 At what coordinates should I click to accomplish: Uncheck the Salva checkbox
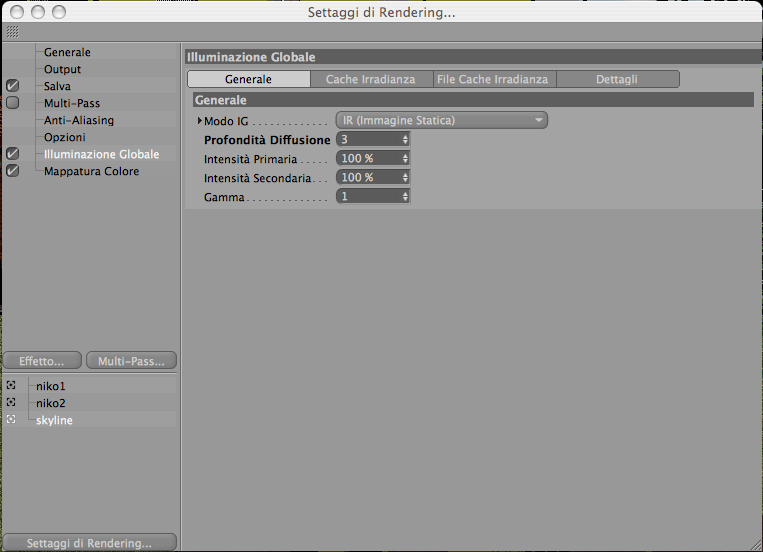pyautogui.click(x=13, y=86)
